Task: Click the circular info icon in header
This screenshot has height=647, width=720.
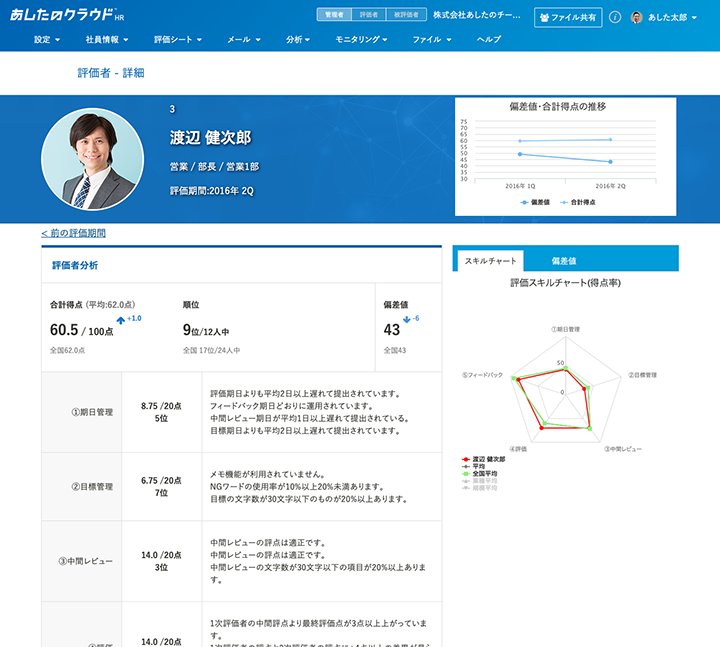Action: click(x=615, y=17)
